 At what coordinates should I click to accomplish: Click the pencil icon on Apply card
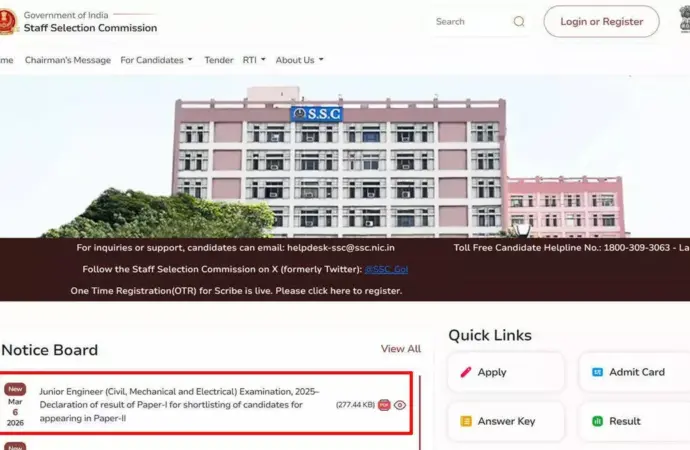(x=466, y=372)
